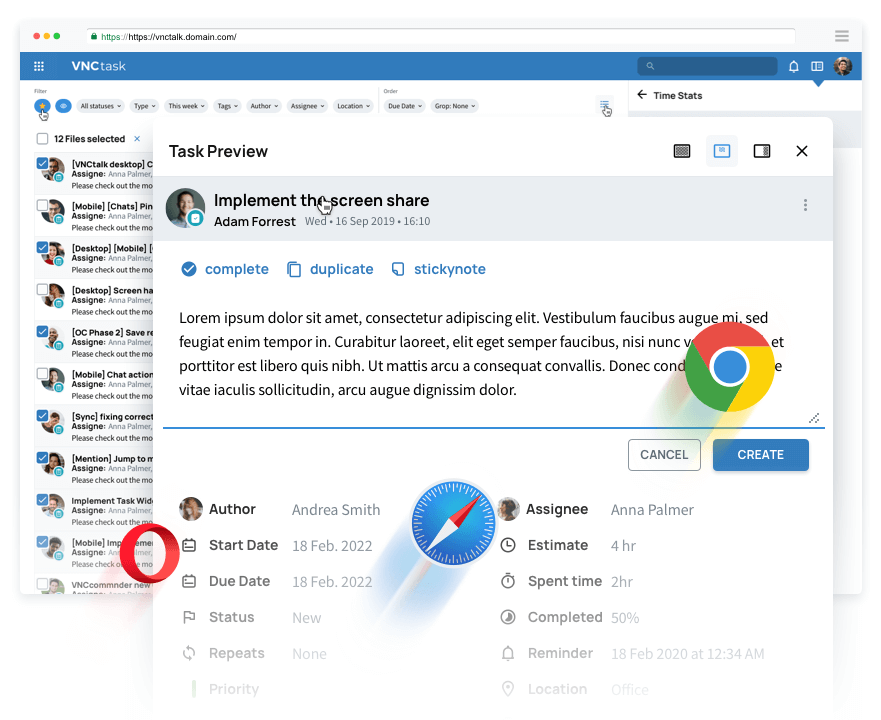
Task: Open the Tags filter dropdown
Action: pos(228,106)
